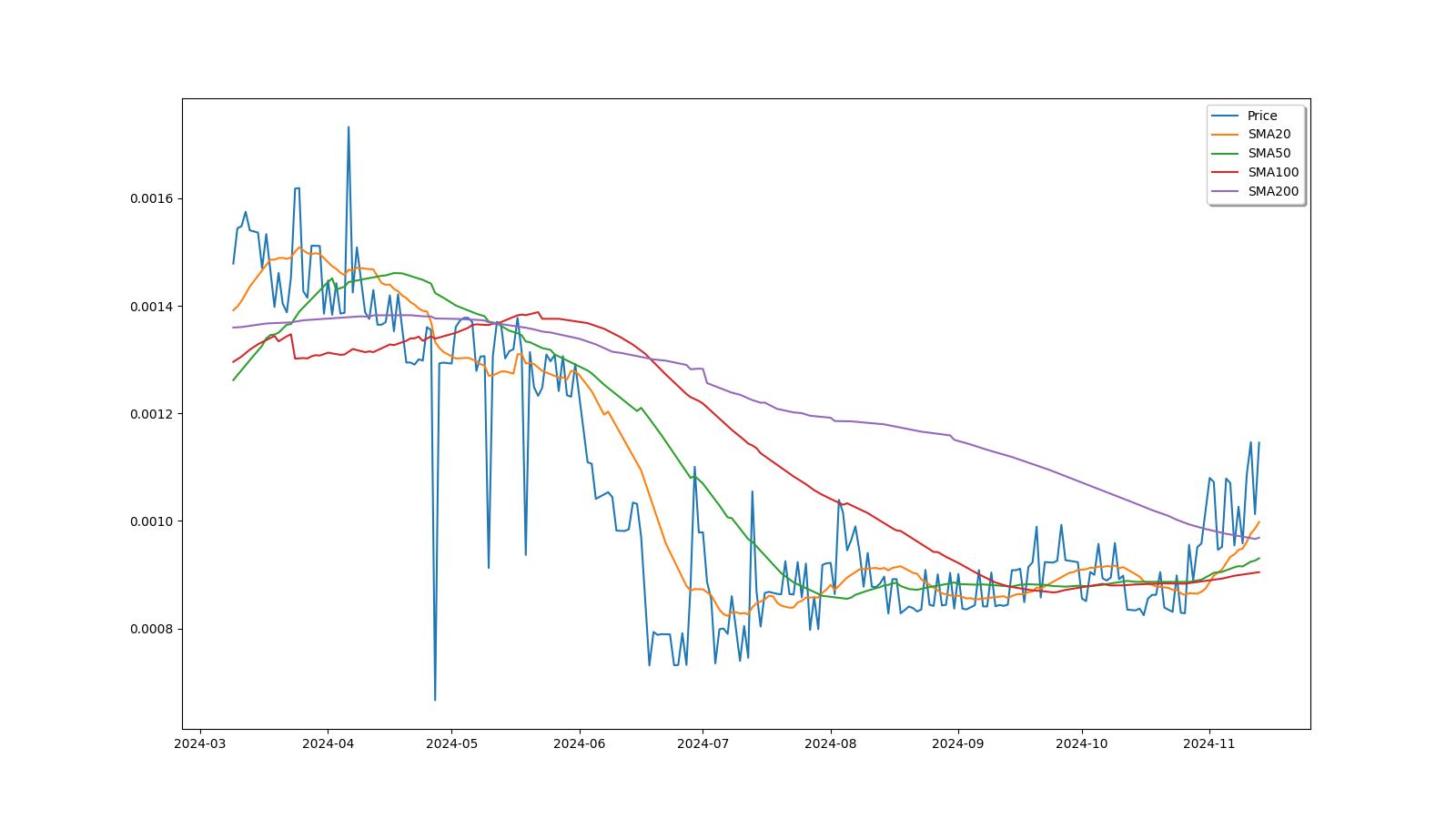Click the purple SMA200 line swatch in legend
Image resolution: width=1456 pixels, height=819 pixels.
(x=1226, y=192)
